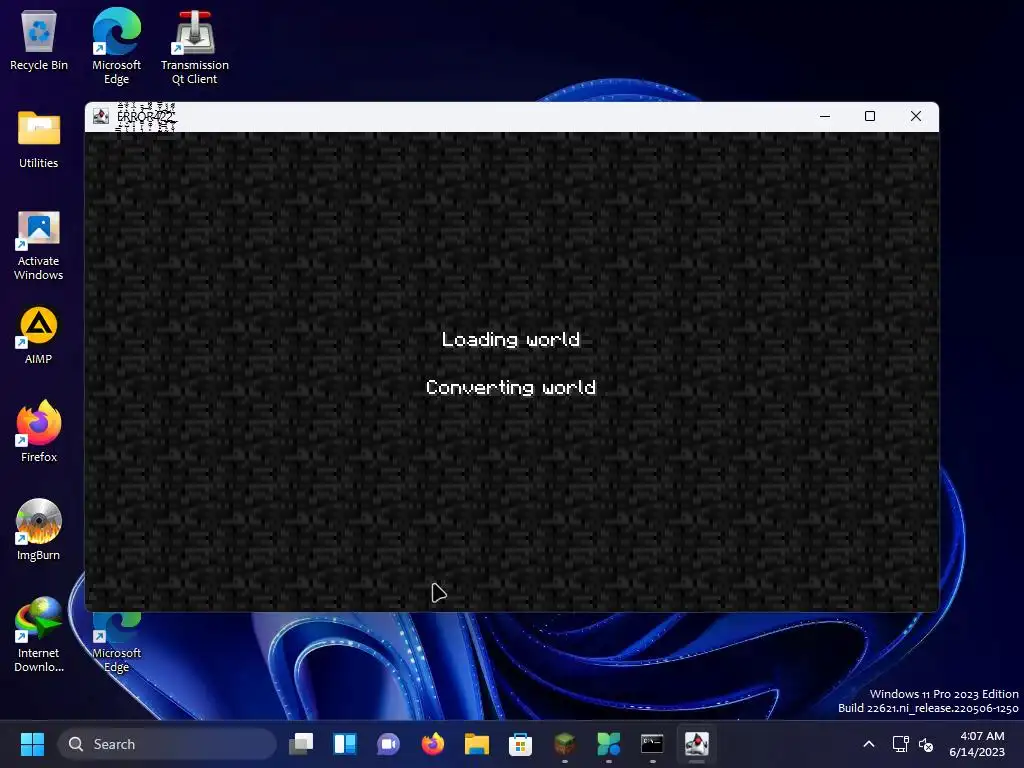1024x768 pixels.
Task: Open Chat app in taskbar
Action: 389,744
